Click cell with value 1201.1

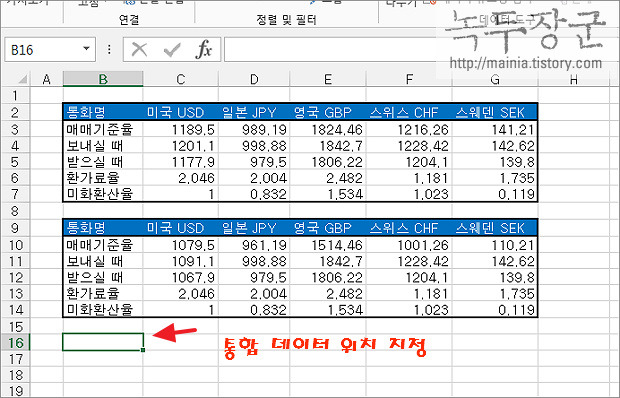click(180, 145)
